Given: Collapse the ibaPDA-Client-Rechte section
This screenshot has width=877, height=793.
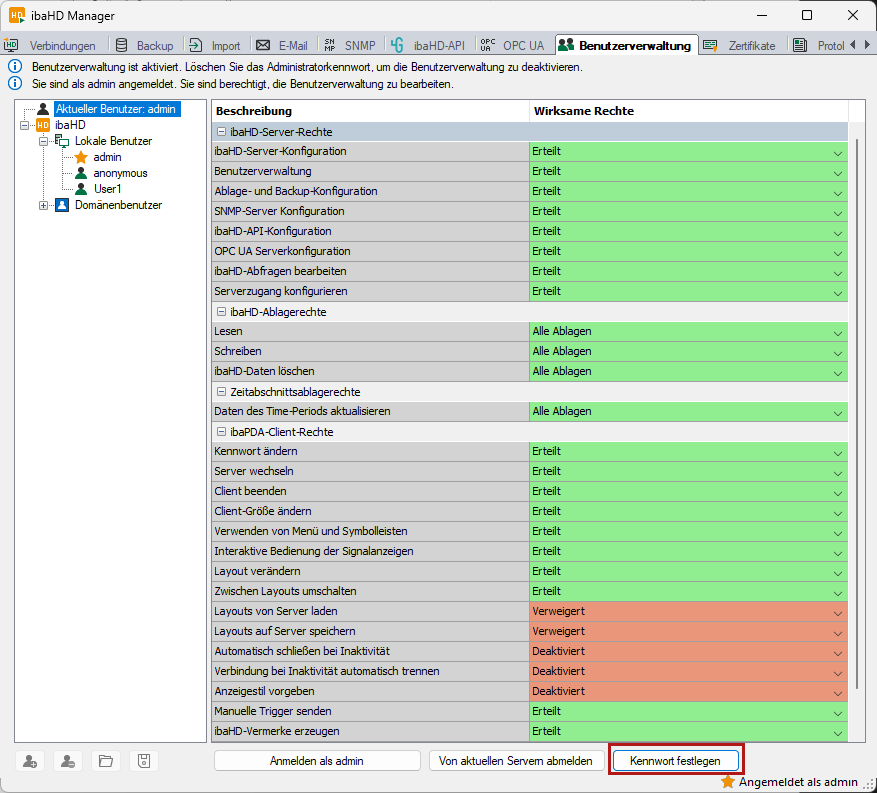Looking at the screenshot, I should point(221,432).
